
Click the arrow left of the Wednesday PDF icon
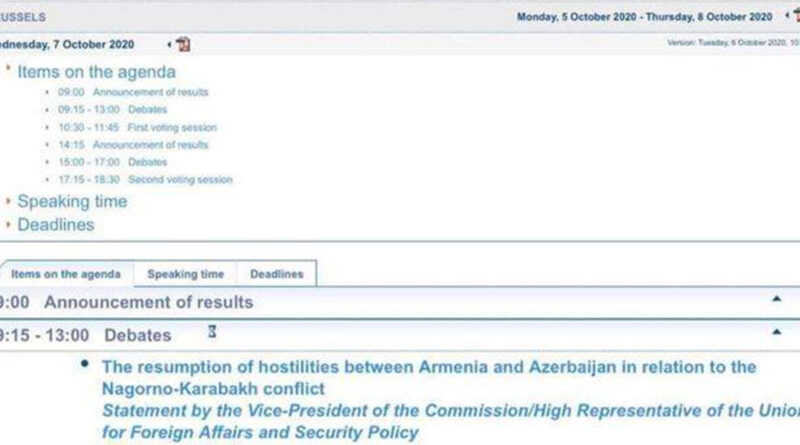point(167,45)
